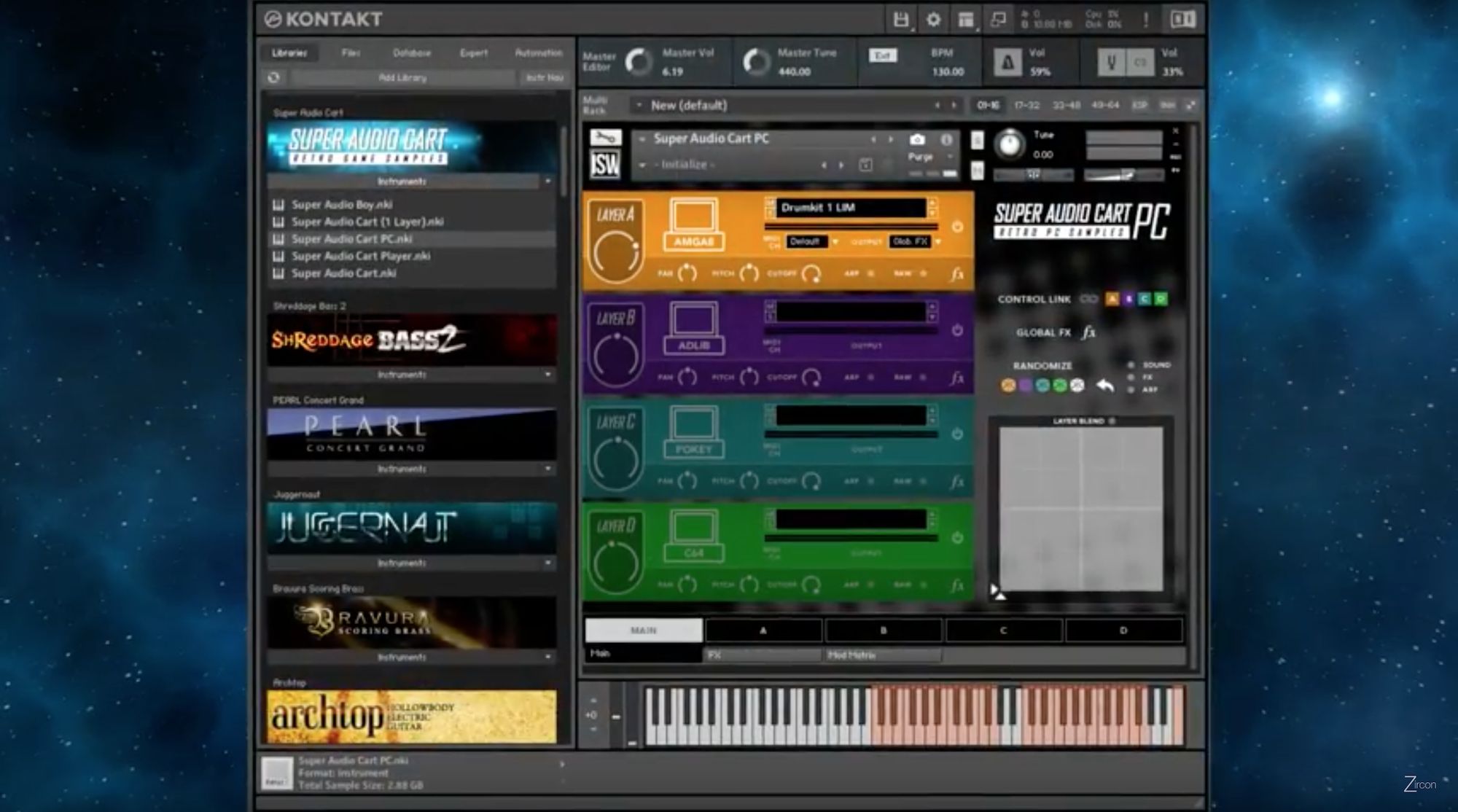This screenshot has height=812, width=1458.
Task: Open the save menu floppy-disk icon
Action: [x=902, y=20]
